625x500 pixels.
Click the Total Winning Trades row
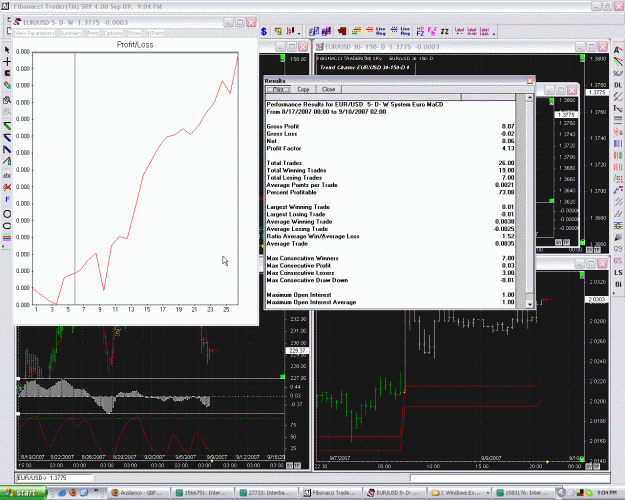click(390, 170)
